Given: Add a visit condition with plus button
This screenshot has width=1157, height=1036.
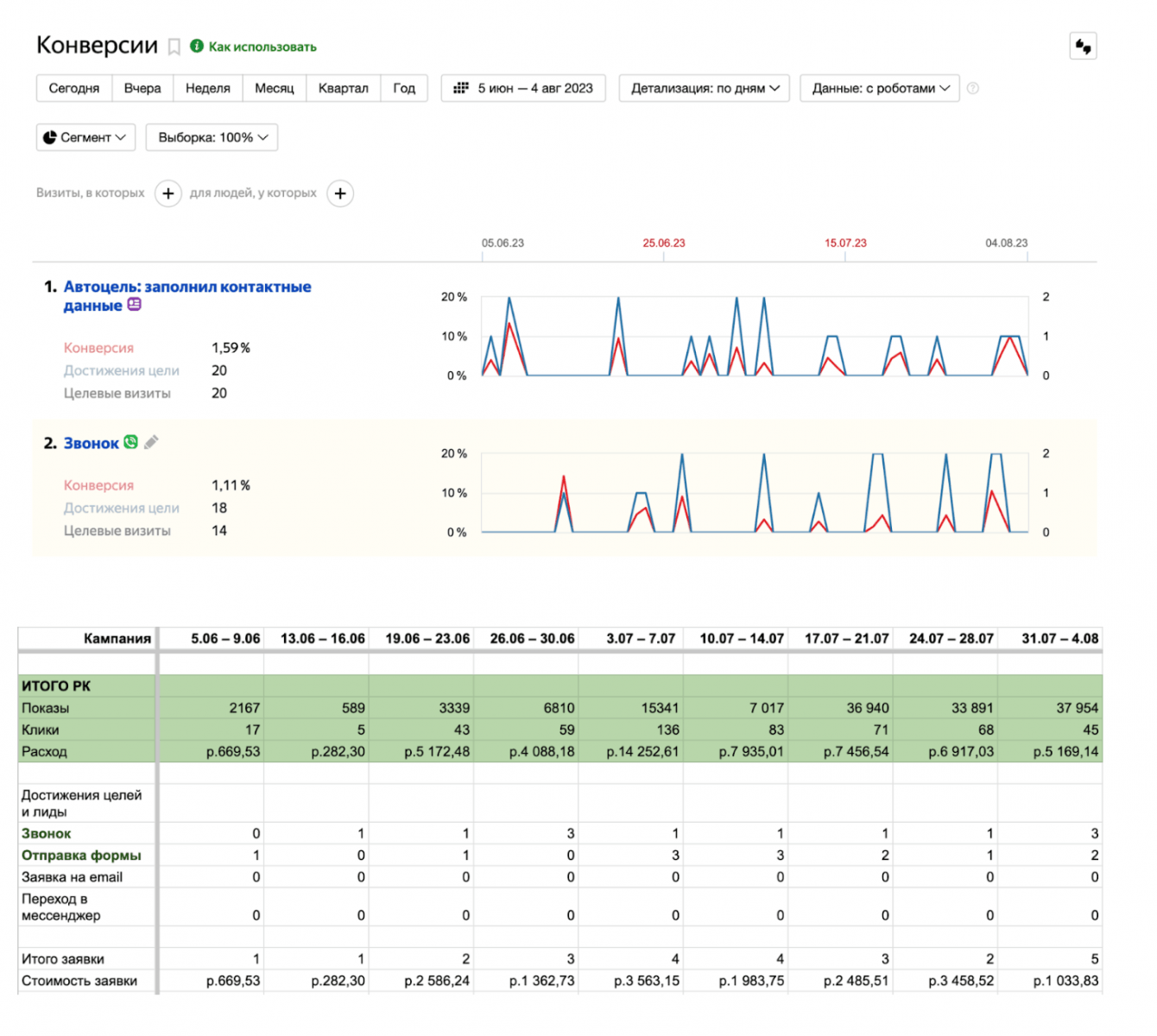Looking at the screenshot, I should 168,193.
